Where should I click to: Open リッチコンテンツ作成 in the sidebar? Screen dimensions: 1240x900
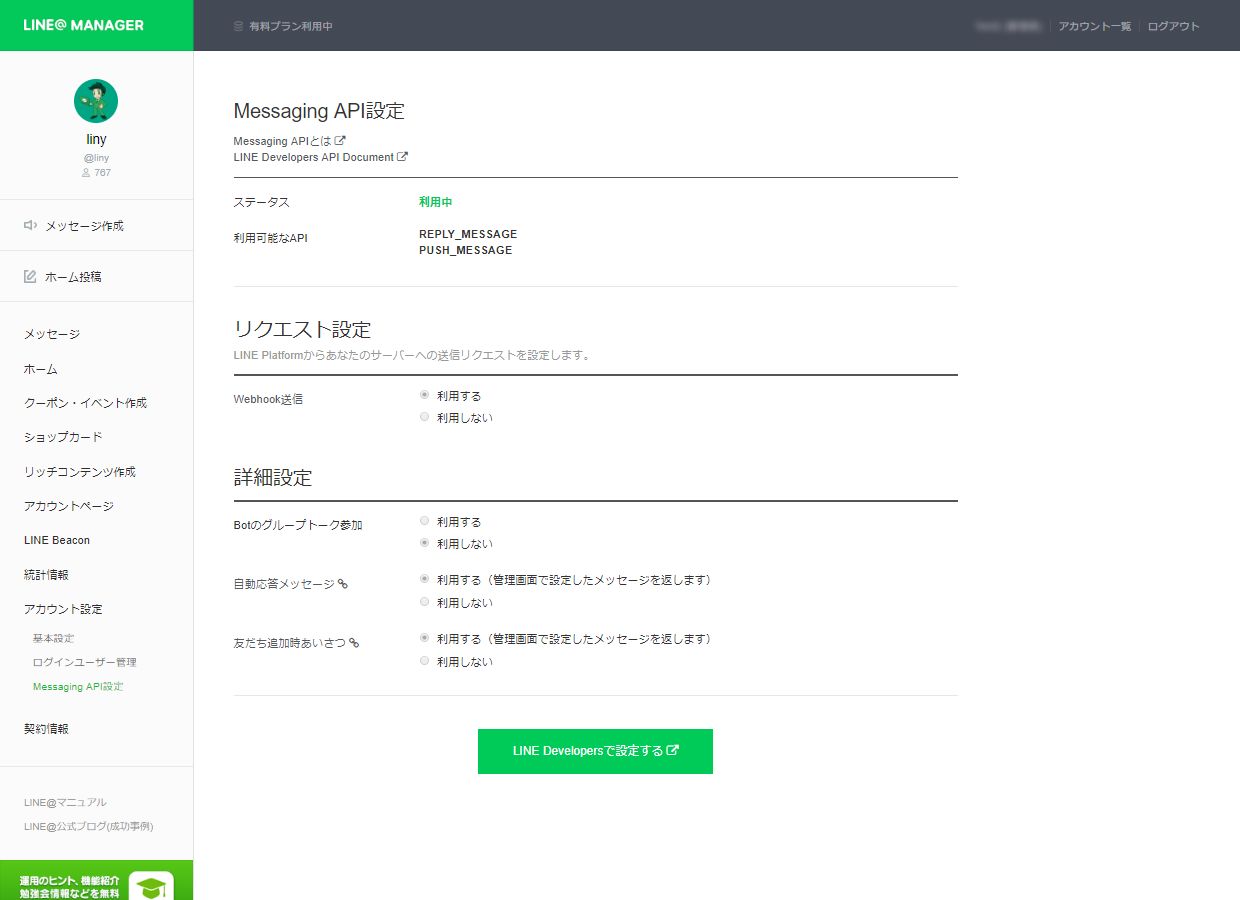(80, 472)
